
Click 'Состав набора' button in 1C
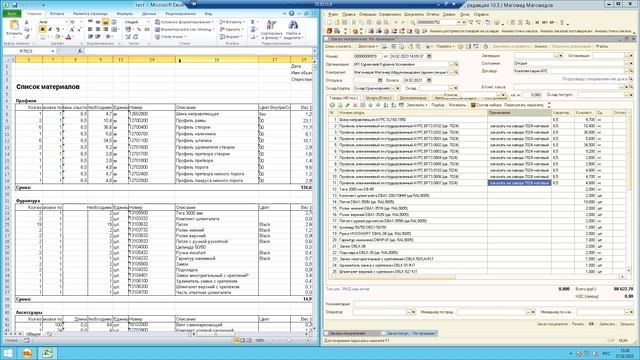click(x=486, y=105)
